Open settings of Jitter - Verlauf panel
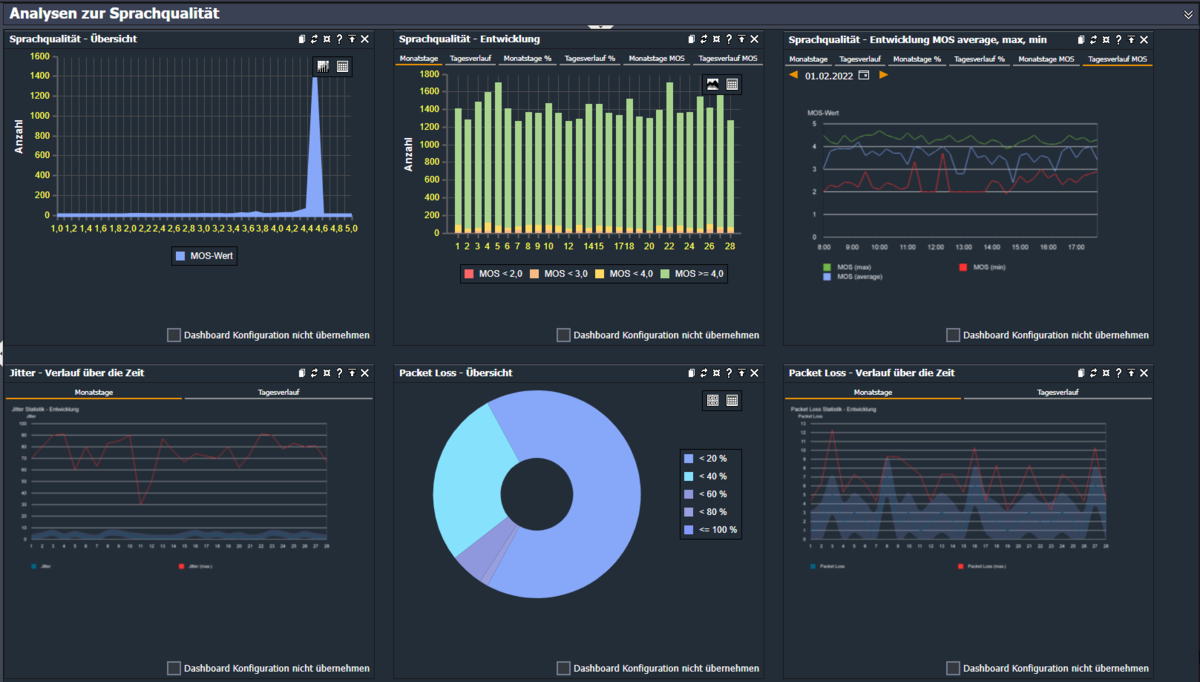Screen dimensions: 1200x682 click(327, 373)
